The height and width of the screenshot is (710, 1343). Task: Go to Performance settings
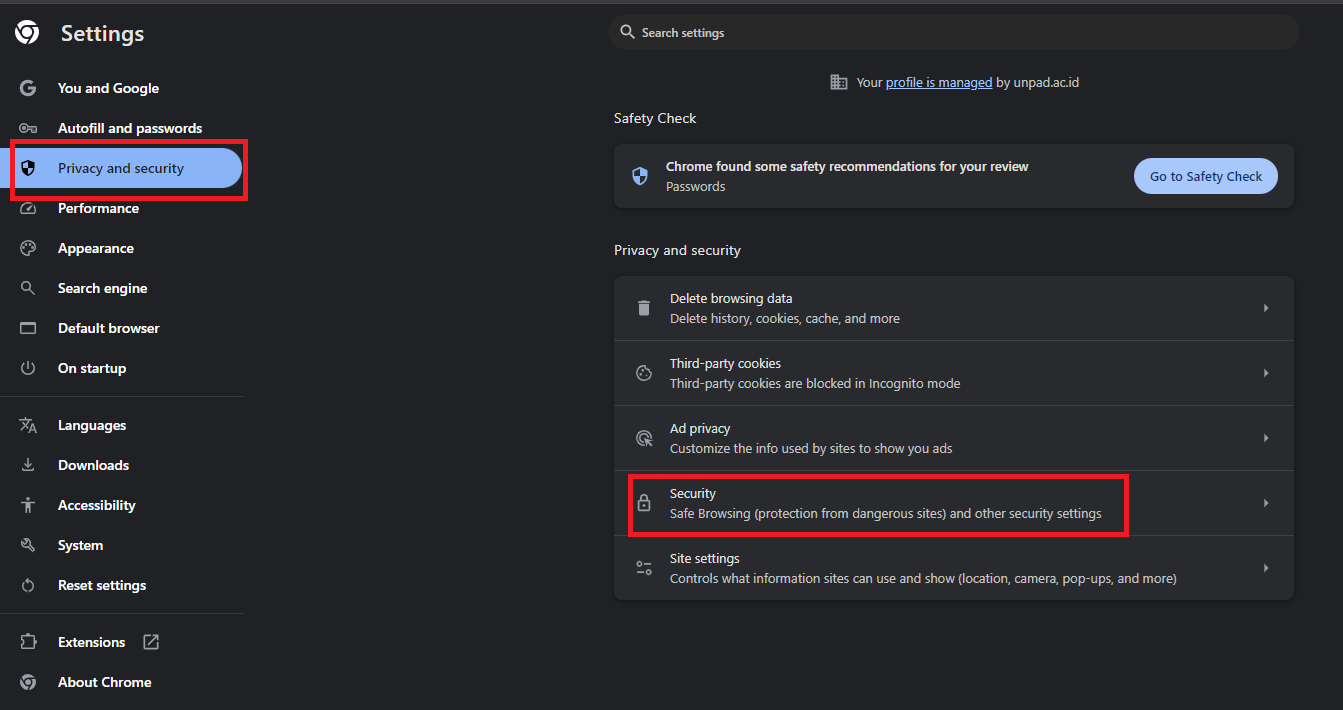tap(98, 208)
